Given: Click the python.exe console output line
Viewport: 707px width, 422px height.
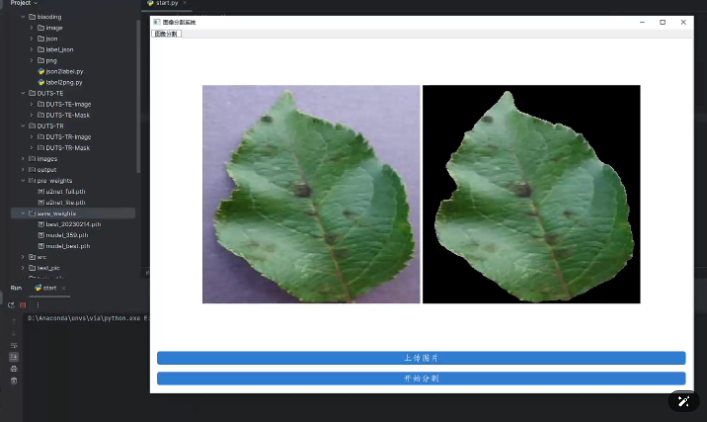Looking at the screenshot, I should pos(88,318).
